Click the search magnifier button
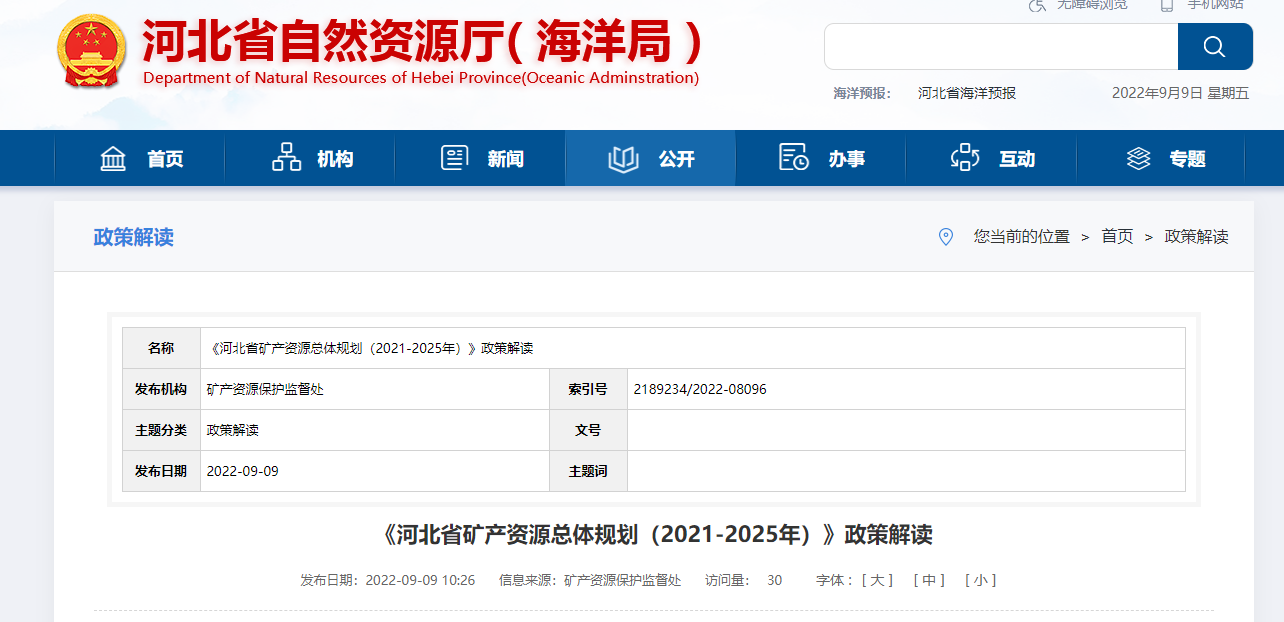The image size is (1284, 622). click(x=1215, y=46)
